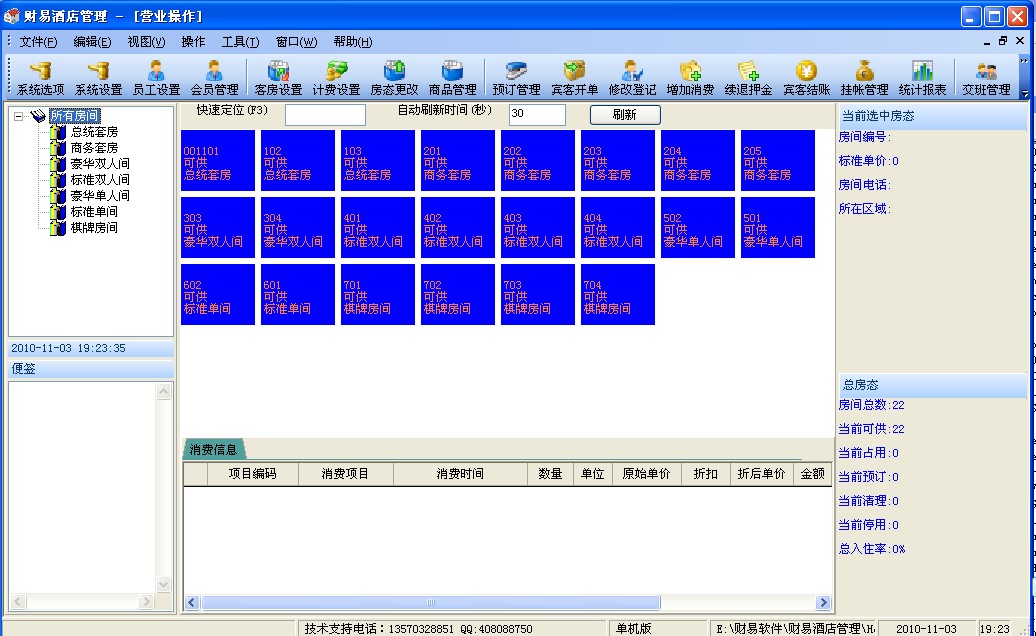Select room tile 303 豪华双人间
Screen dimensions: 1036x636
pyautogui.click(x=218, y=227)
